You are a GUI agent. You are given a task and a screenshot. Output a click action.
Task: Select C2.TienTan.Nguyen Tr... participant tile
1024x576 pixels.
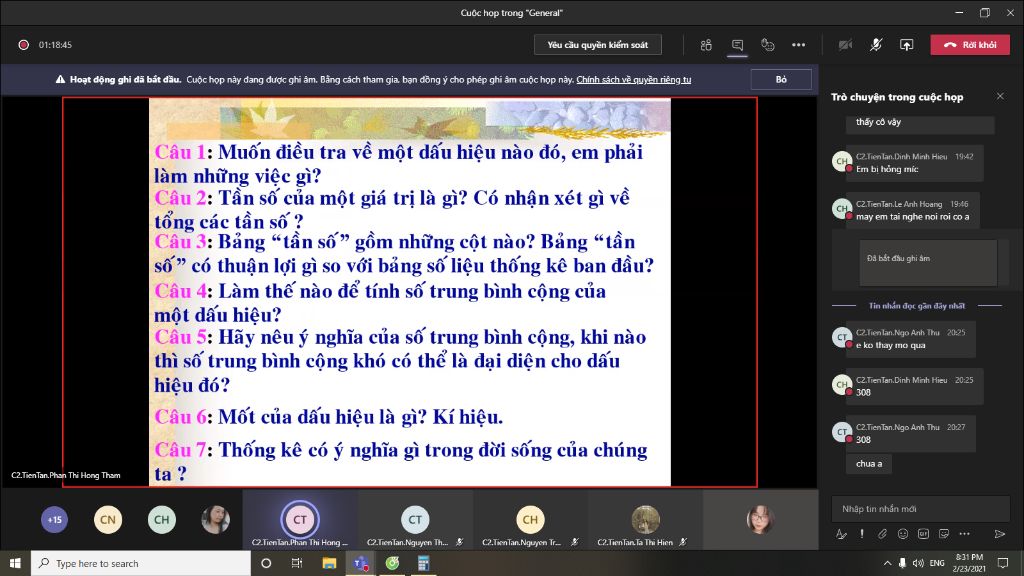pyautogui.click(x=530, y=520)
